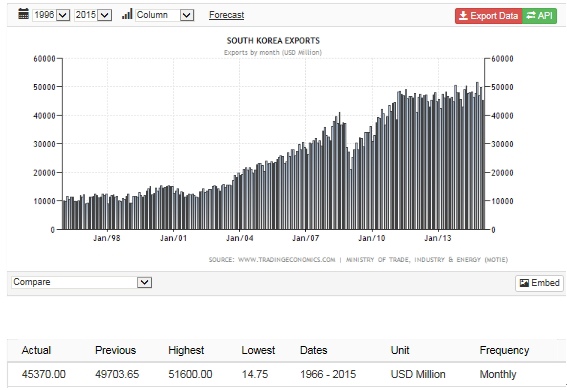
Task: Click the previous value 49703.65
Action: (x=117, y=374)
